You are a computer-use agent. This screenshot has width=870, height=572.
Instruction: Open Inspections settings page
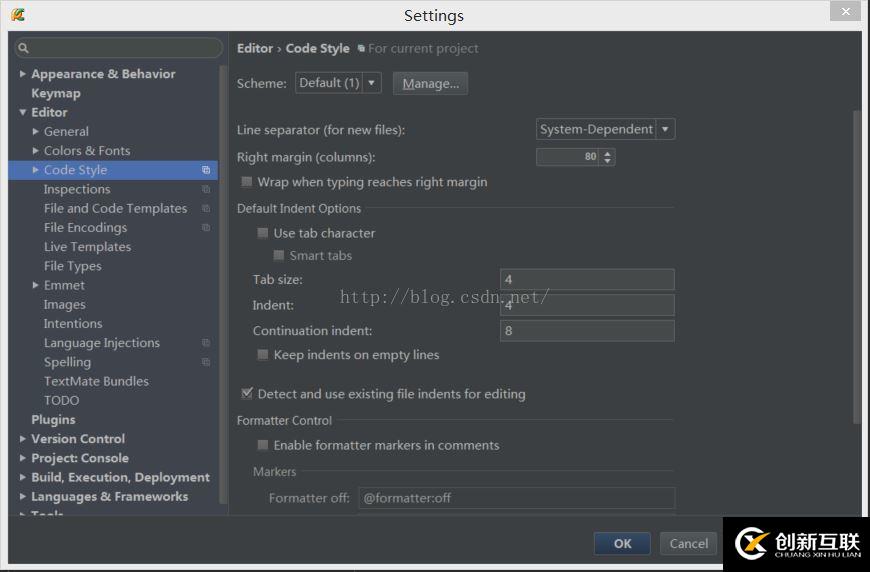[77, 189]
